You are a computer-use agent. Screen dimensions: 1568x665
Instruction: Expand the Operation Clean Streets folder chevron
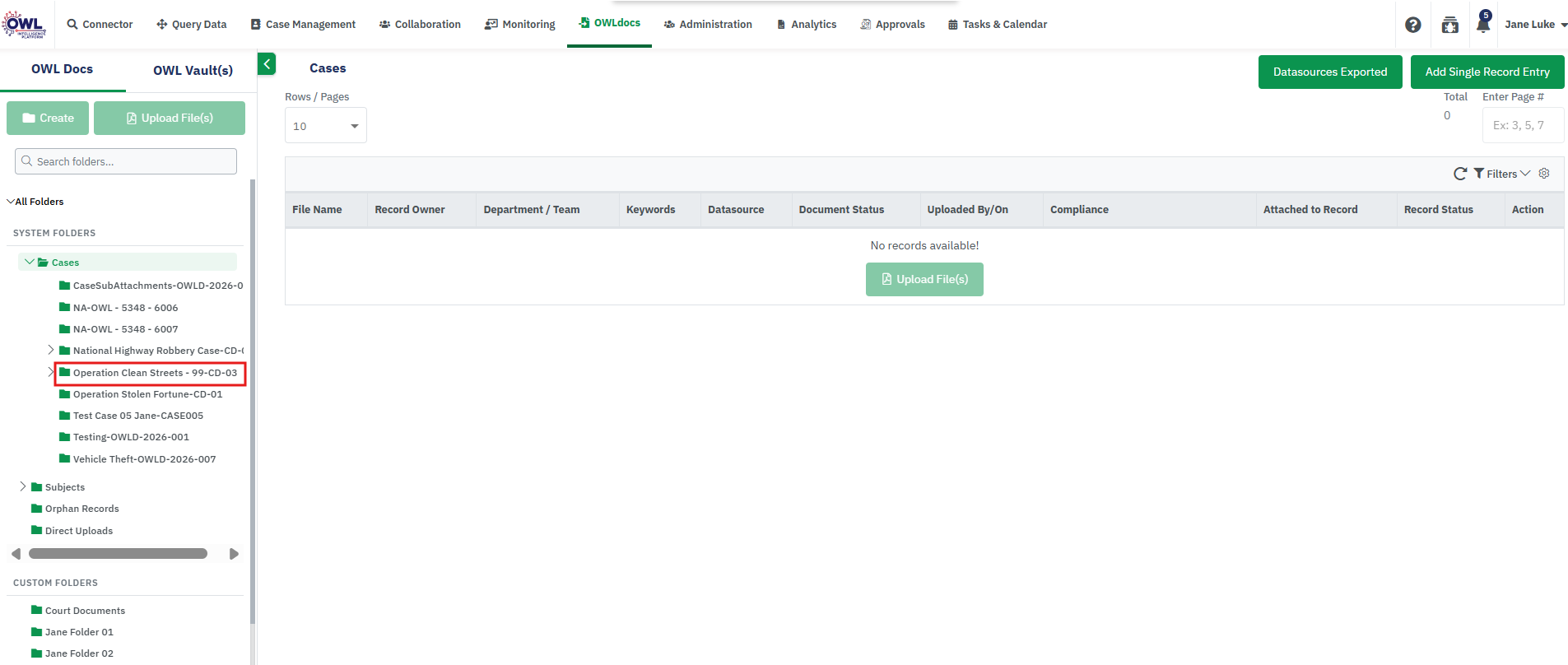click(50, 373)
